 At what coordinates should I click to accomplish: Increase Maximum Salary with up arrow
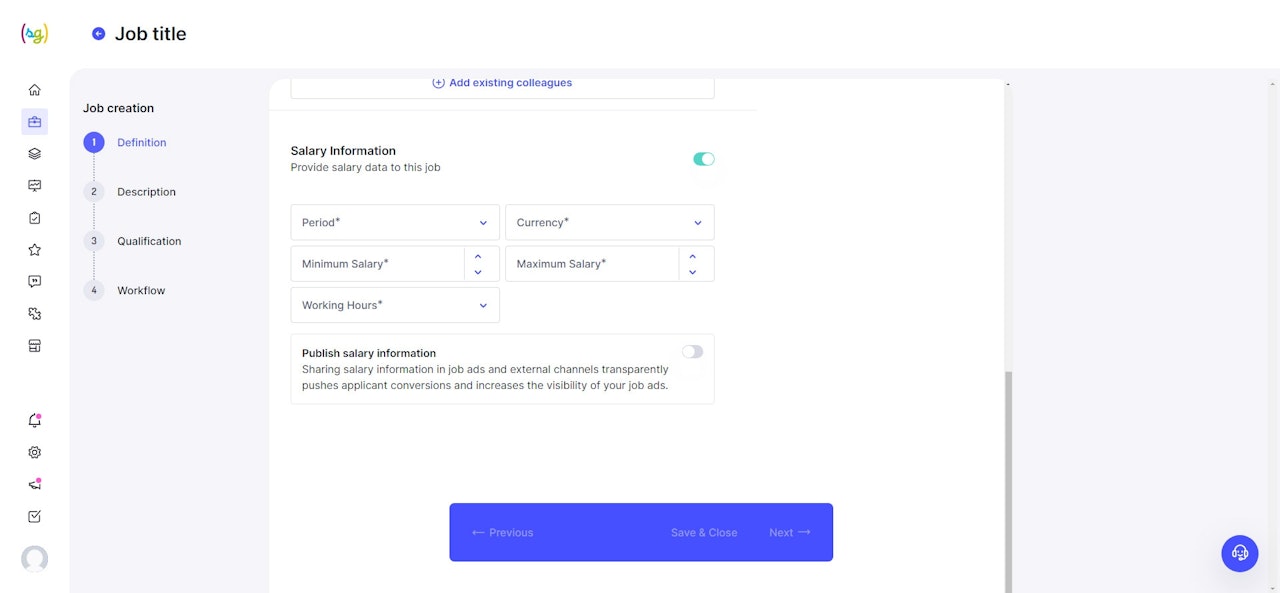[692, 257]
